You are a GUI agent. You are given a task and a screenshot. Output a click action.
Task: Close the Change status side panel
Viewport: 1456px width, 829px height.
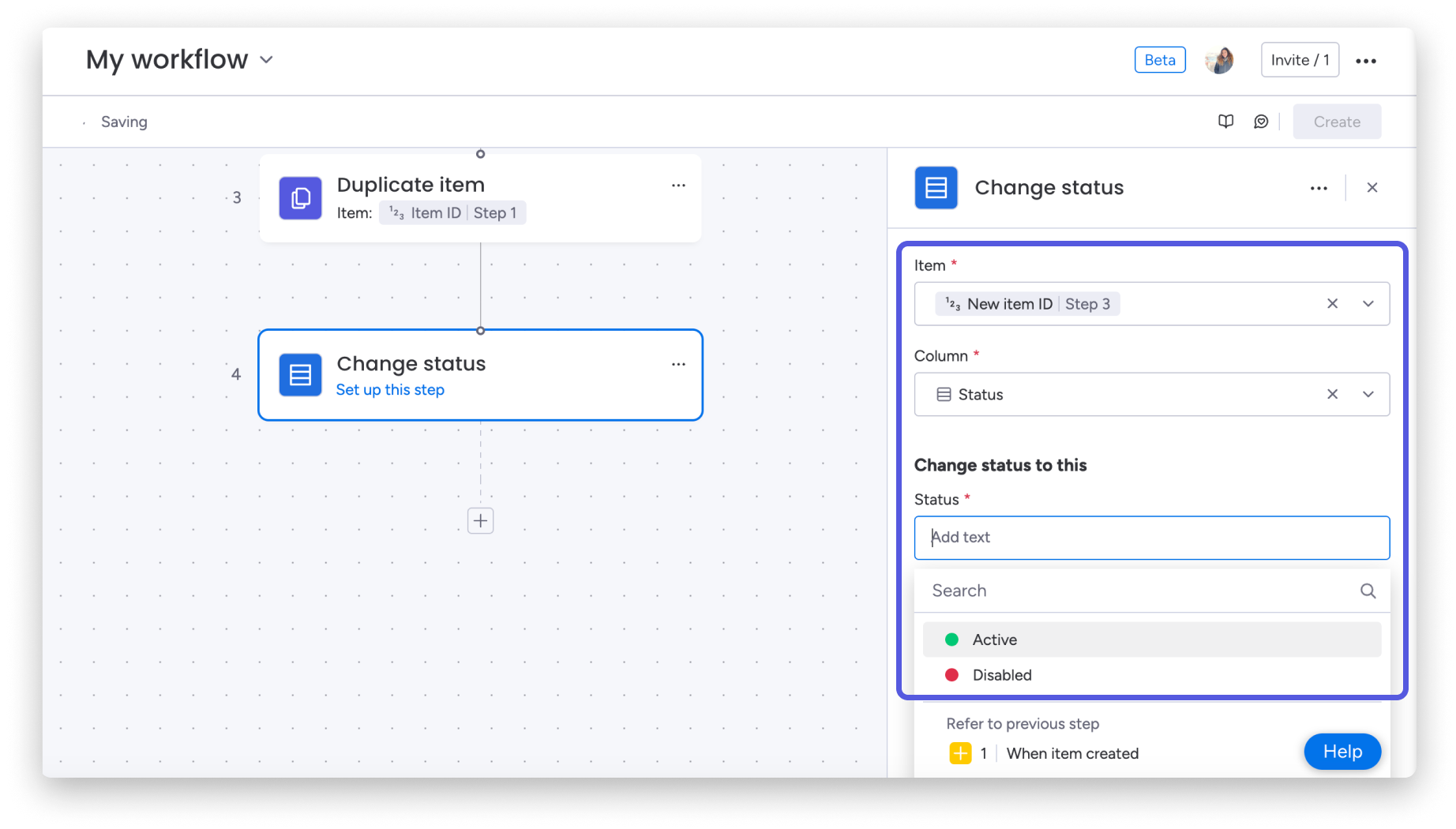[1372, 188]
